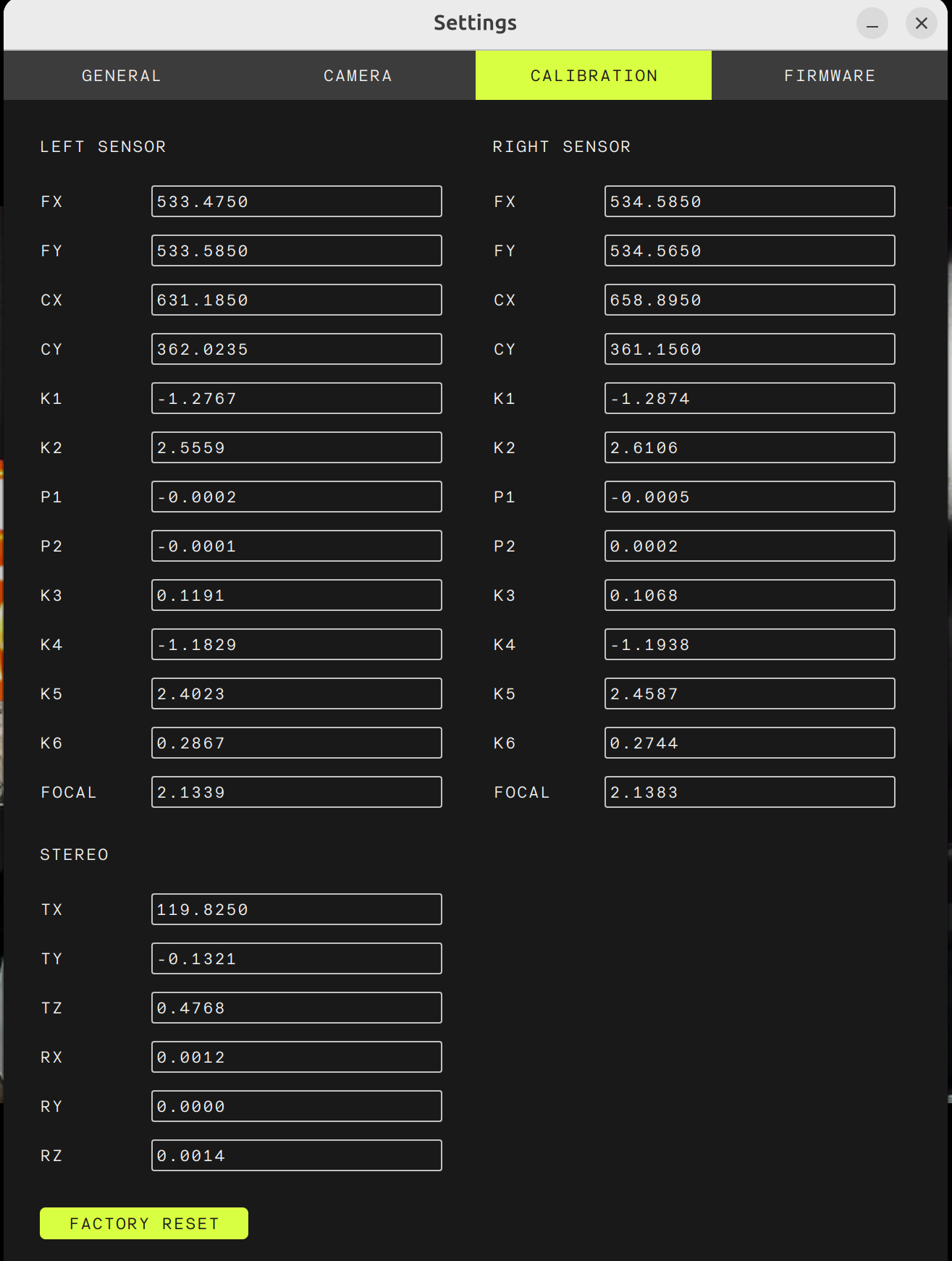Focus the stereo RX field

pos(296,1058)
